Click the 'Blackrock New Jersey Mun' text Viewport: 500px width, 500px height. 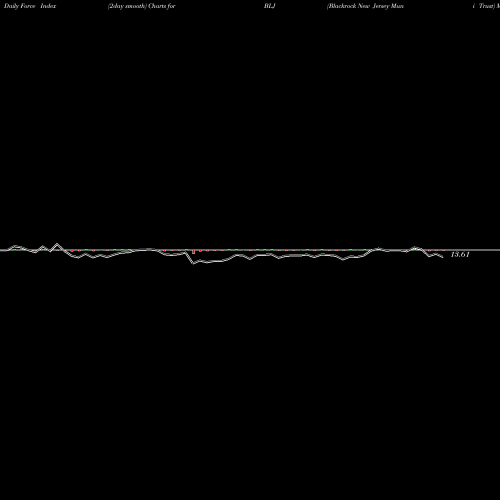pos(366,6)
